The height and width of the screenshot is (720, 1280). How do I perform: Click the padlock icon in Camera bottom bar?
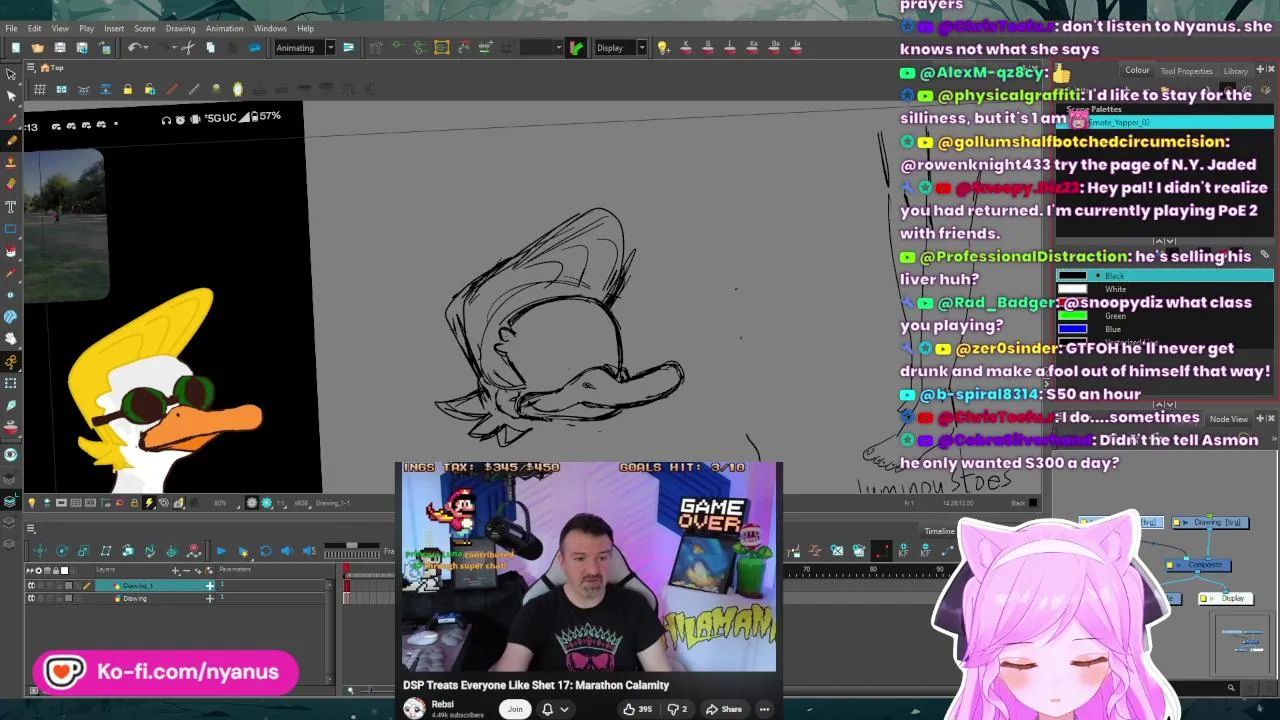coord(134,503)
